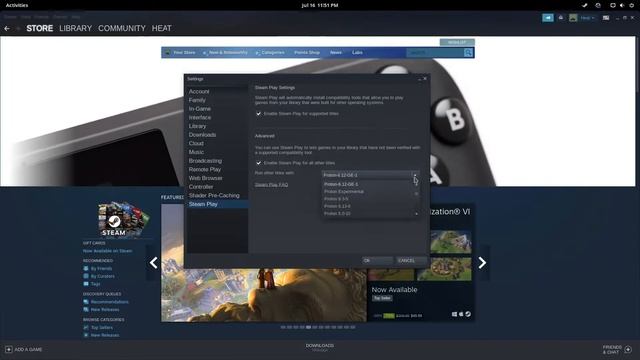Open Broadcasting settings section
640x360 pixels.
(x=205, y=161)
